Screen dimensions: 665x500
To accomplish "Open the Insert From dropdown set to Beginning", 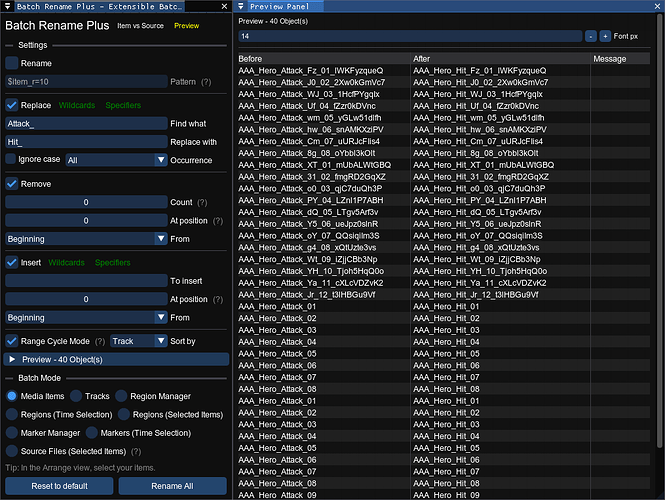I will point(86,318).
